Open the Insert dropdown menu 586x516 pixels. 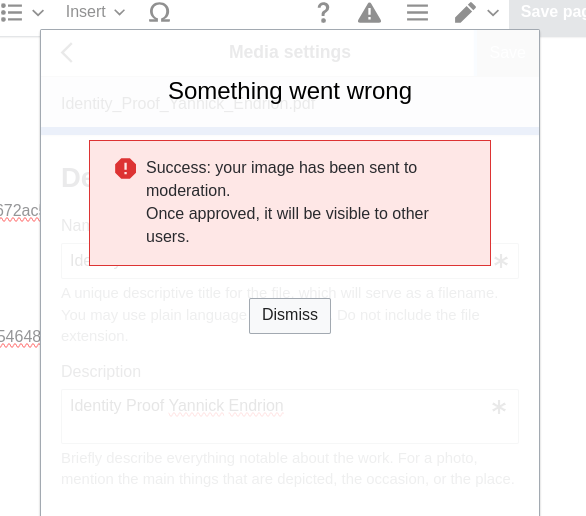[x=95, y=12]
